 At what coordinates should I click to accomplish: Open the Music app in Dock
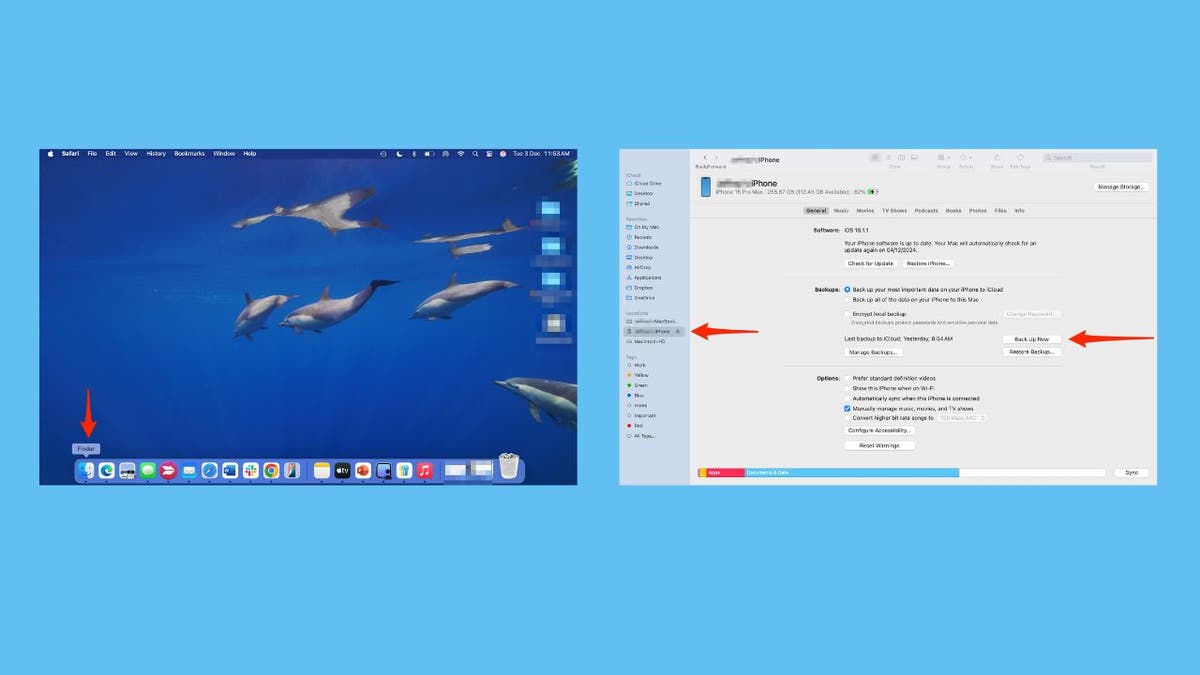425,470
